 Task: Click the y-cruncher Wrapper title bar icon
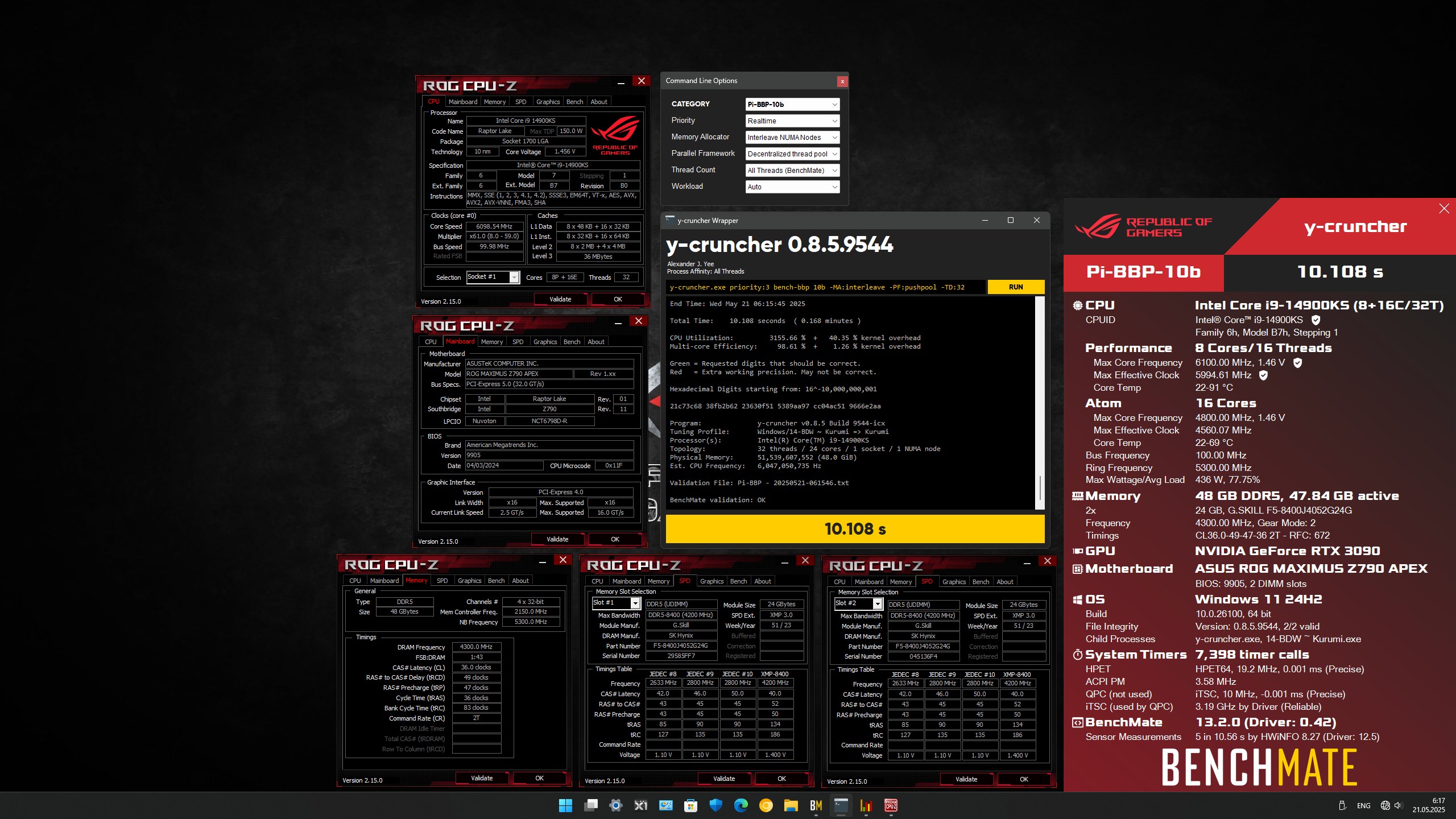pos(670,220)
